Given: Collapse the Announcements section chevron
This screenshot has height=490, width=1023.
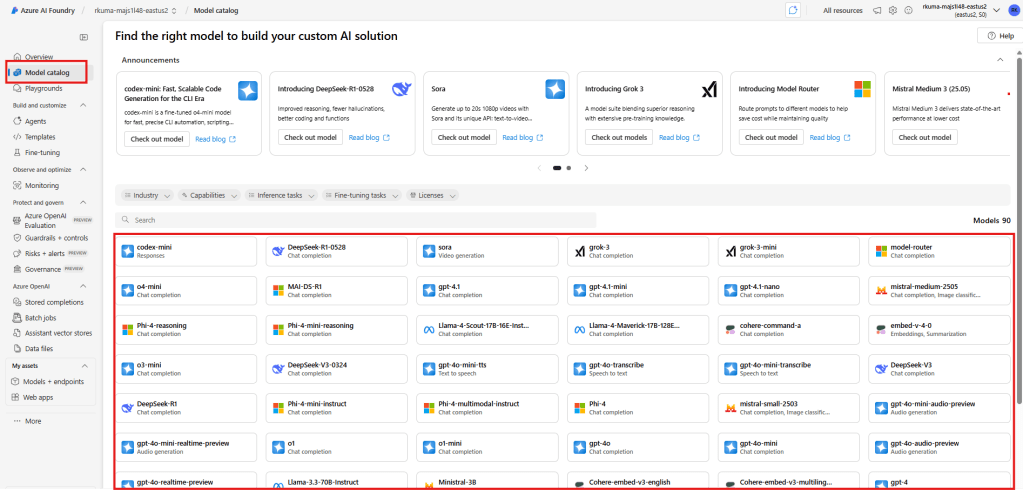Looking at the screenshot, I should (1001, 60).
